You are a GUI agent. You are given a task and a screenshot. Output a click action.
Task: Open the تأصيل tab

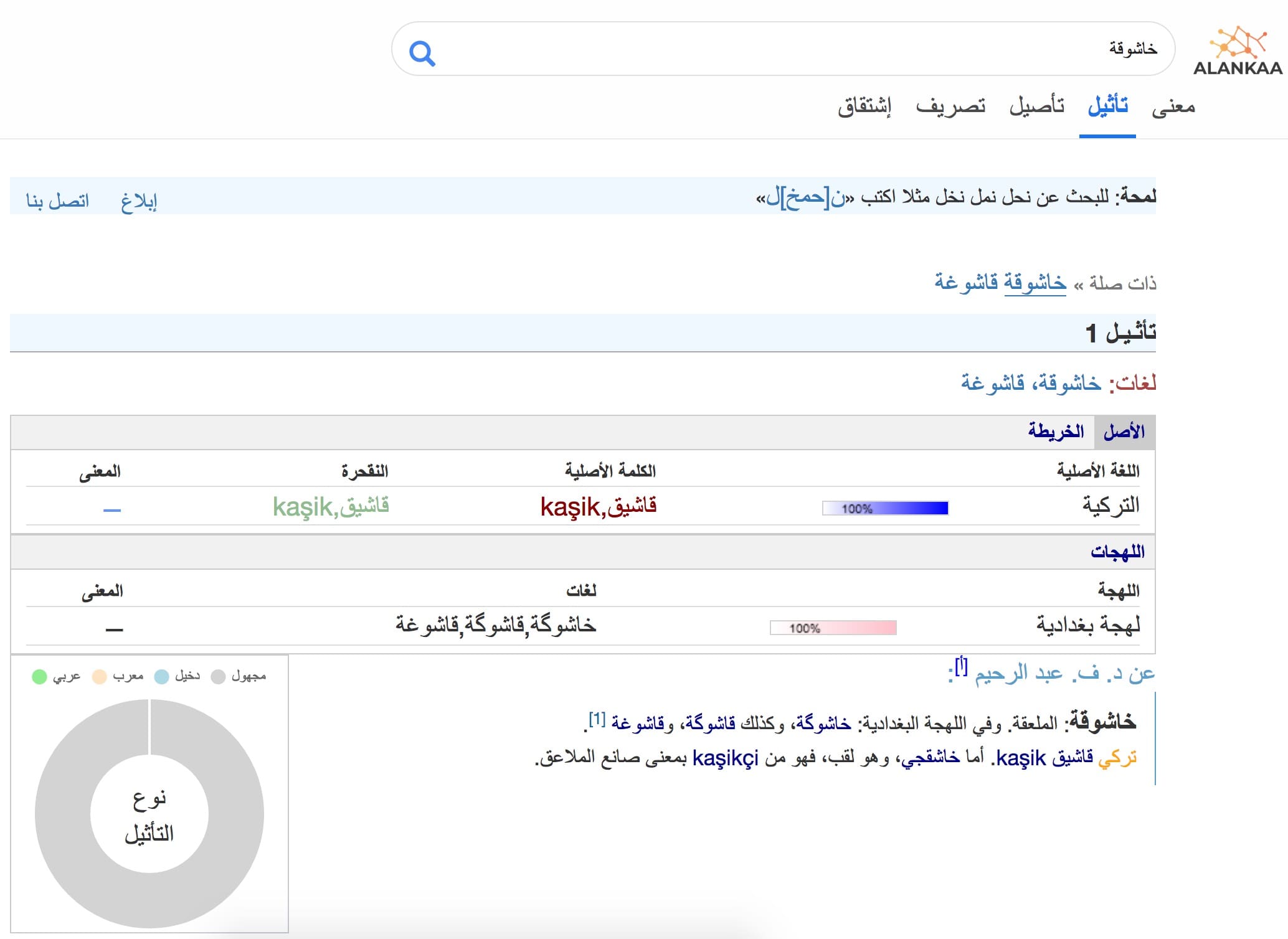(1037, 106)
